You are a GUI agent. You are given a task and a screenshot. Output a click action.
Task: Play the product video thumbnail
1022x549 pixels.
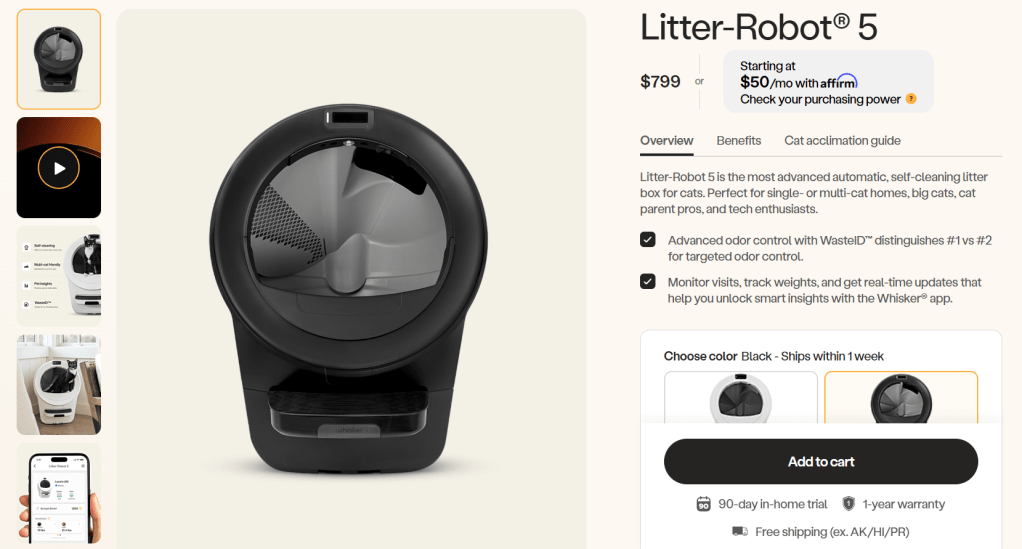[x=59, y=168]
